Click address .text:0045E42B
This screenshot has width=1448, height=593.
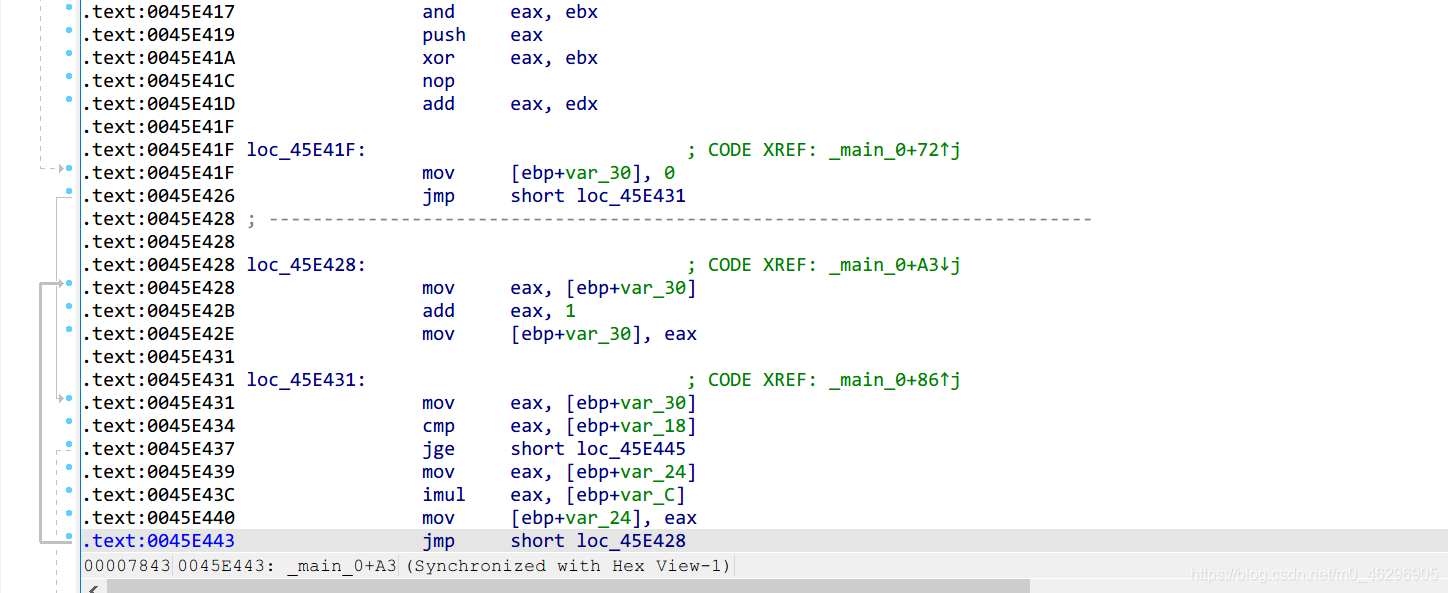tap(158, 311)
